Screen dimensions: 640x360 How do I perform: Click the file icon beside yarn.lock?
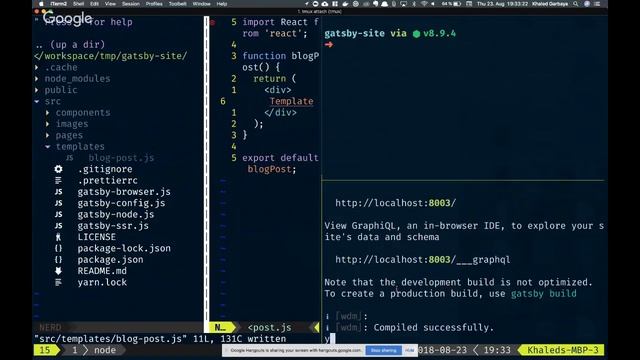58,282
